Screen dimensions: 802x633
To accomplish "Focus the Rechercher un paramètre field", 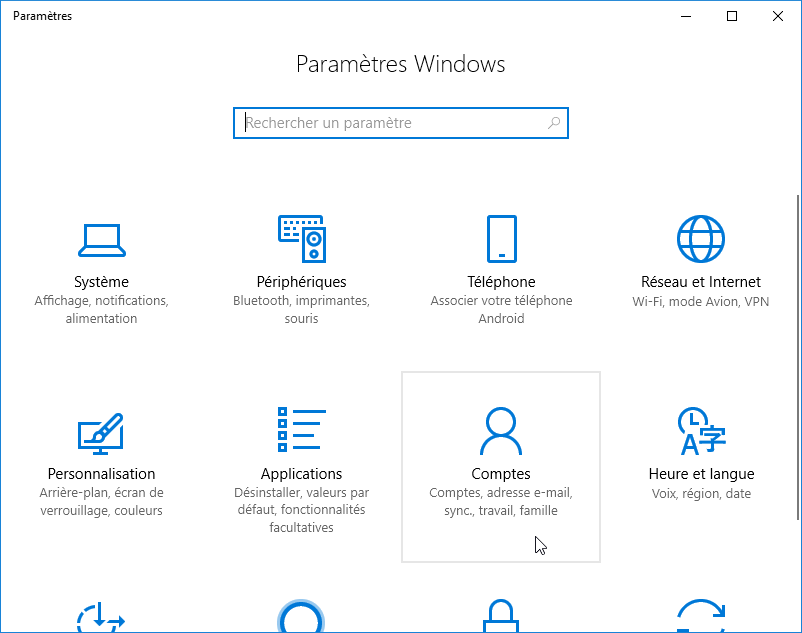I will pyautogui.click(x=401, y=123).
